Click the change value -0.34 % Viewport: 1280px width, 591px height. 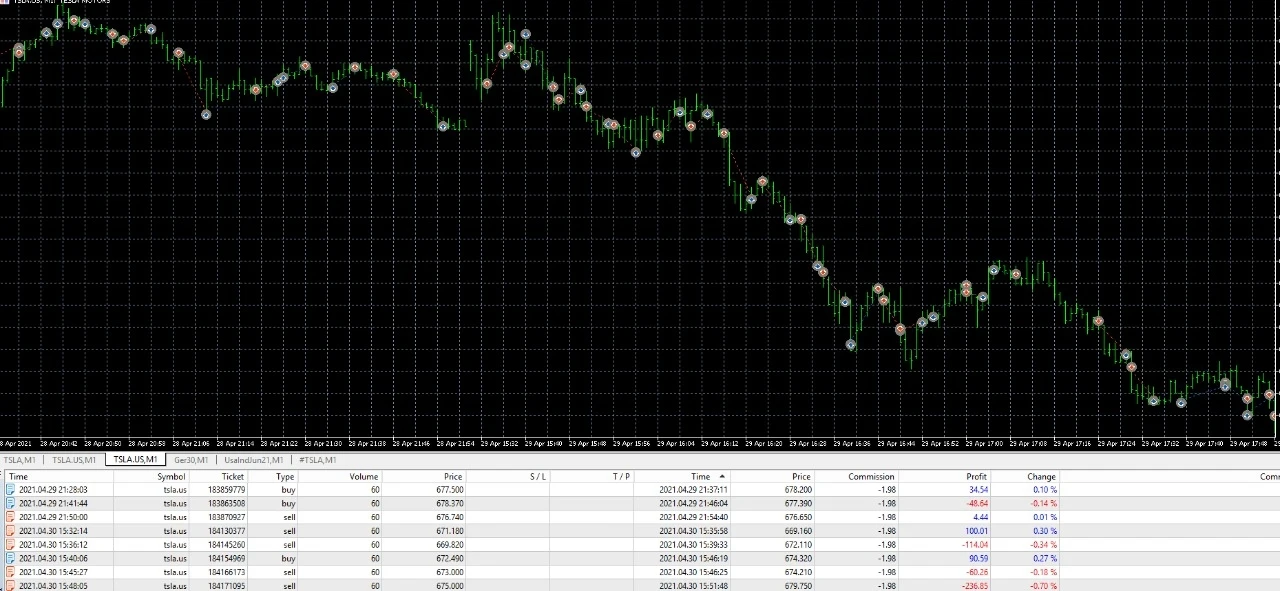[x=1043, y=545]
